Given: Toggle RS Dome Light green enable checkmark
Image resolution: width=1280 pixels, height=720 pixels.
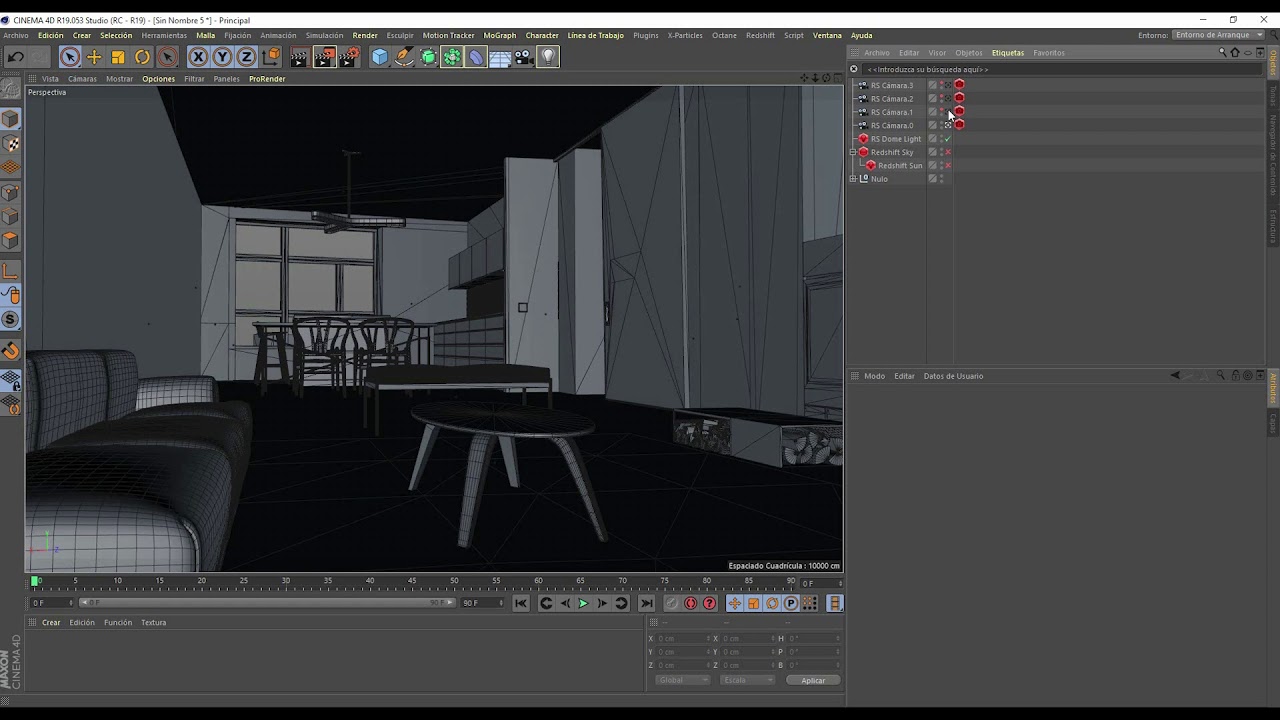Looking at the screenshot, I should pyautogui.click(x=948, y=139).
